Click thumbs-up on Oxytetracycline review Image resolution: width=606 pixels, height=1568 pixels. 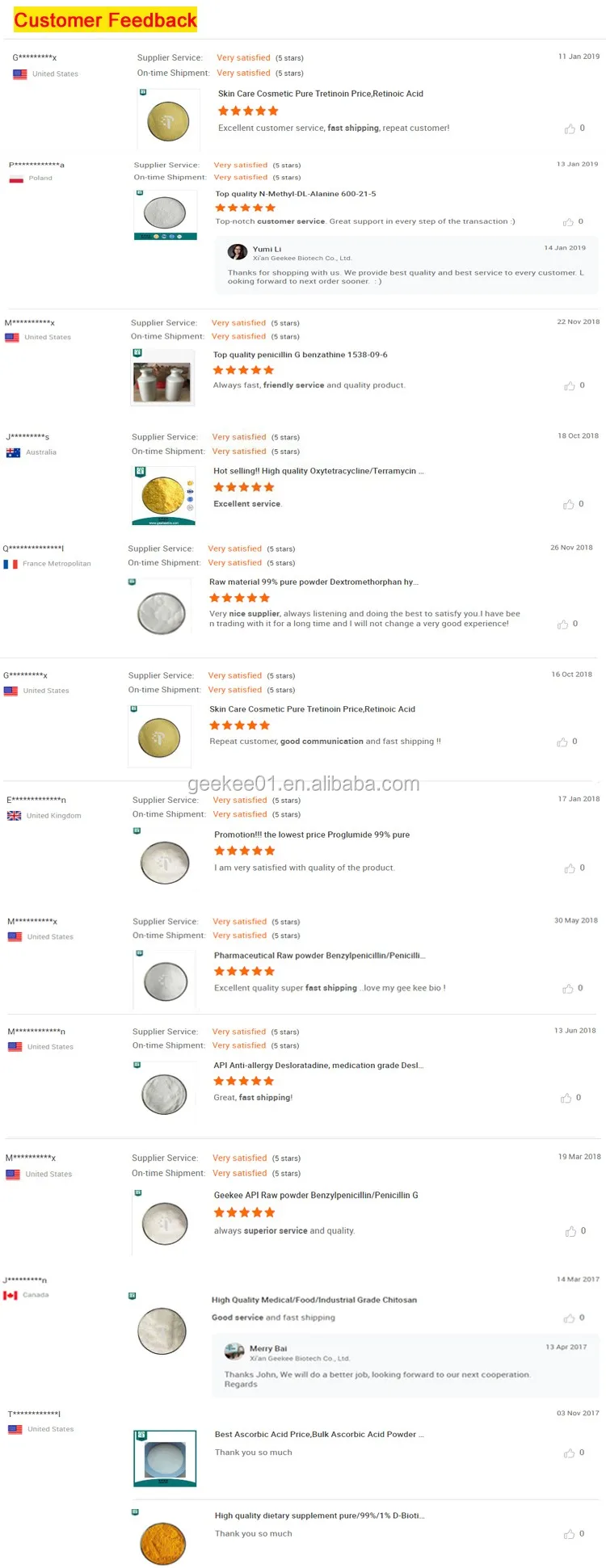tap(570, 504)
